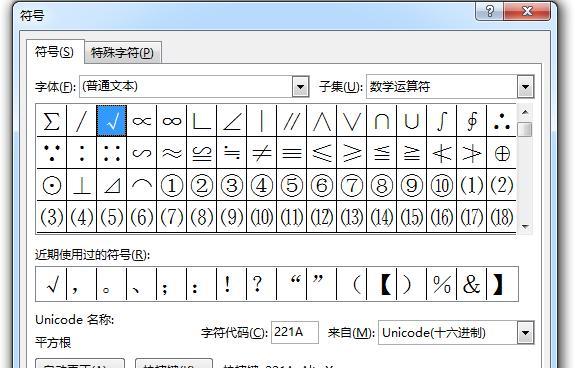Select the highlighted square root symbol in grid
575x368 pixels.
pos(112,121)
